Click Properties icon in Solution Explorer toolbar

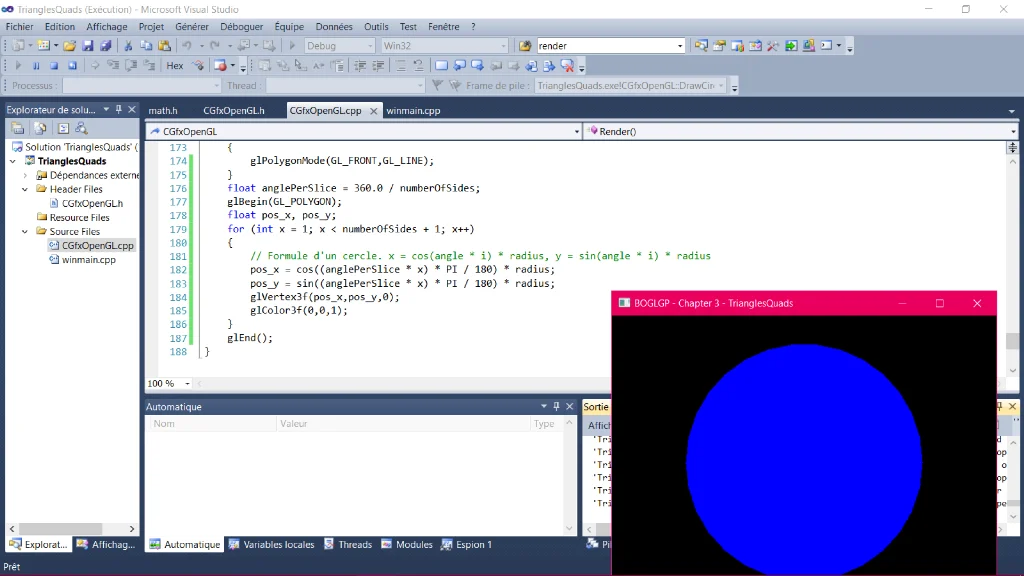click(18, 128)
